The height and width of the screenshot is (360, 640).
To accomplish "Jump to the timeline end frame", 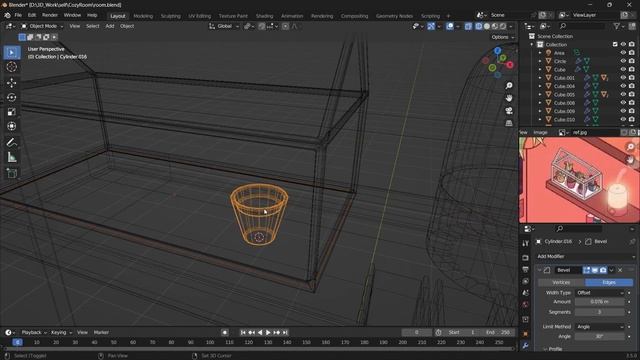I will pos(285,333).
